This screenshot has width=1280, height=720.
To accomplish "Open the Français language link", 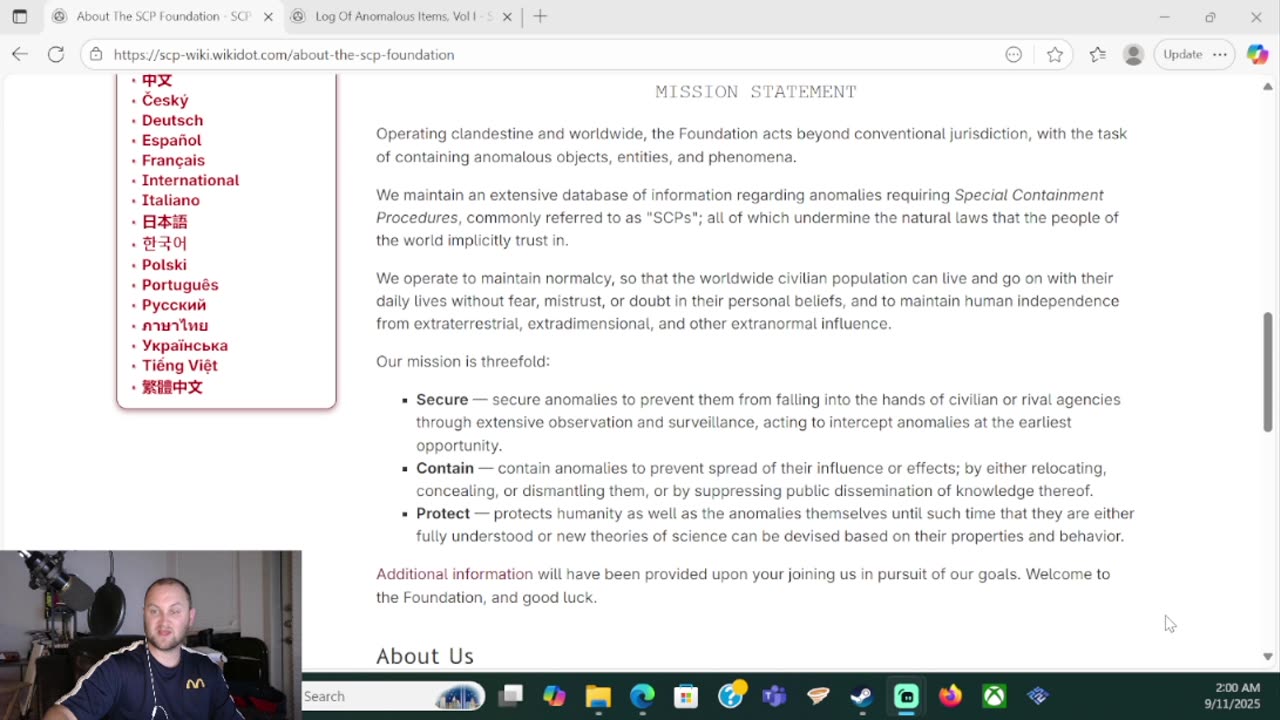I will point(173,160).
